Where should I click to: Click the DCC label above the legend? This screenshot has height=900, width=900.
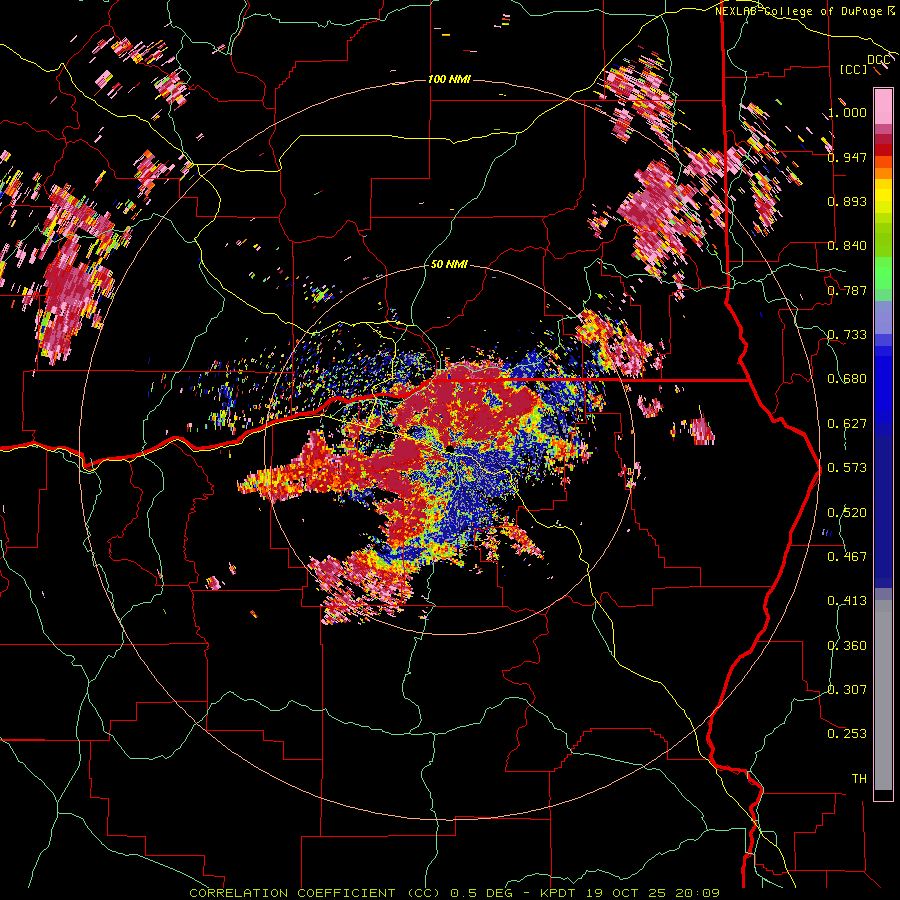tap(878, 60)
